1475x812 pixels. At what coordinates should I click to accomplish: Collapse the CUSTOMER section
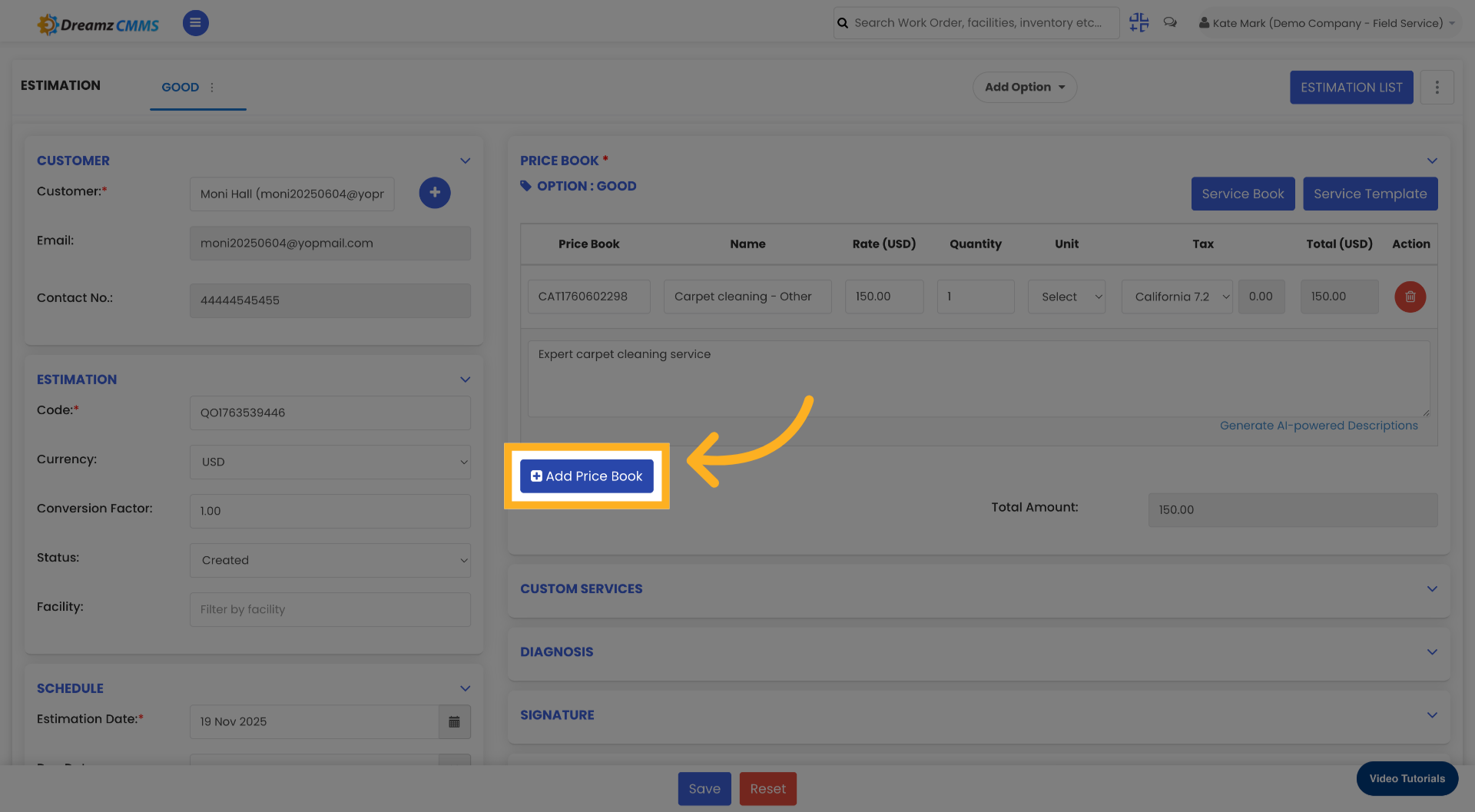click(465, 161)
